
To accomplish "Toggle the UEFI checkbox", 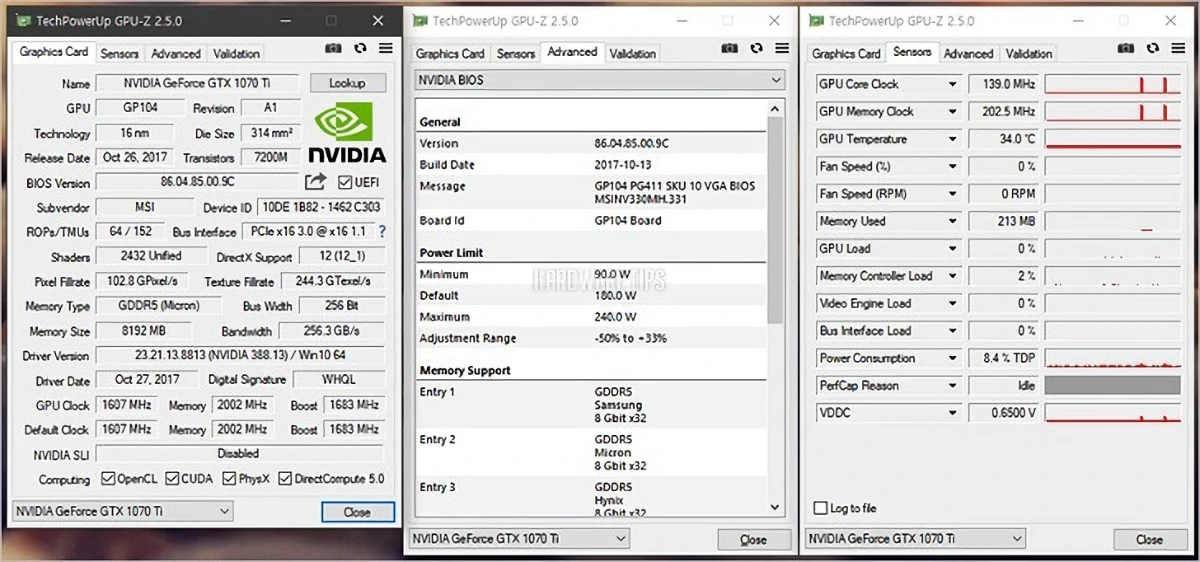I will pyautogui.click(x=345, y=182).
